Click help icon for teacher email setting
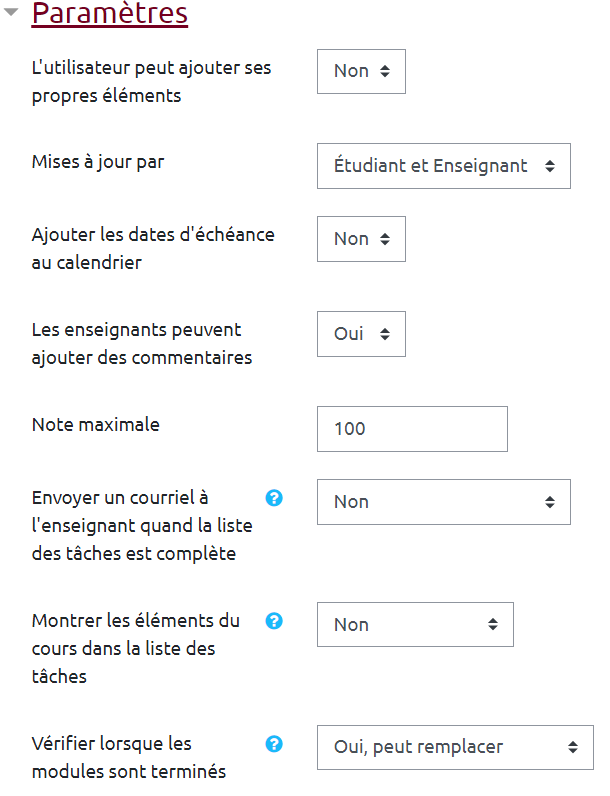Image resolution: width=610 pixels, height=796 pixels. (274, 497)
